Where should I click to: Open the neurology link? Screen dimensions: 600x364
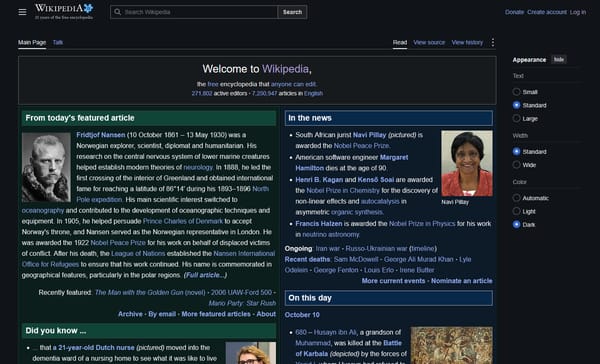click(198, 167)
